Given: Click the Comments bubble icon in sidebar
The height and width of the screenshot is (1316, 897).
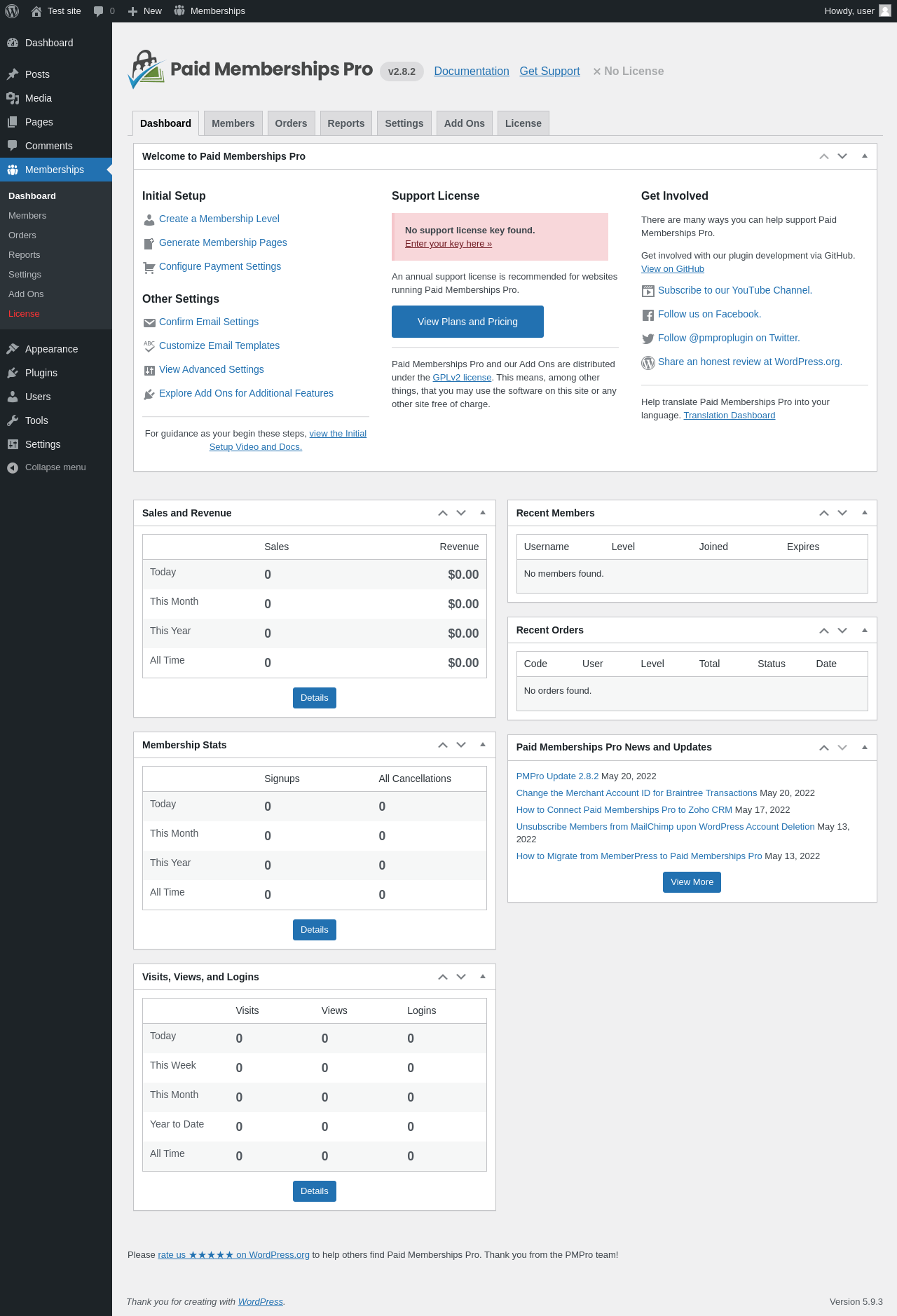Looking at the screenshot, I should click(x=13, y=146).
